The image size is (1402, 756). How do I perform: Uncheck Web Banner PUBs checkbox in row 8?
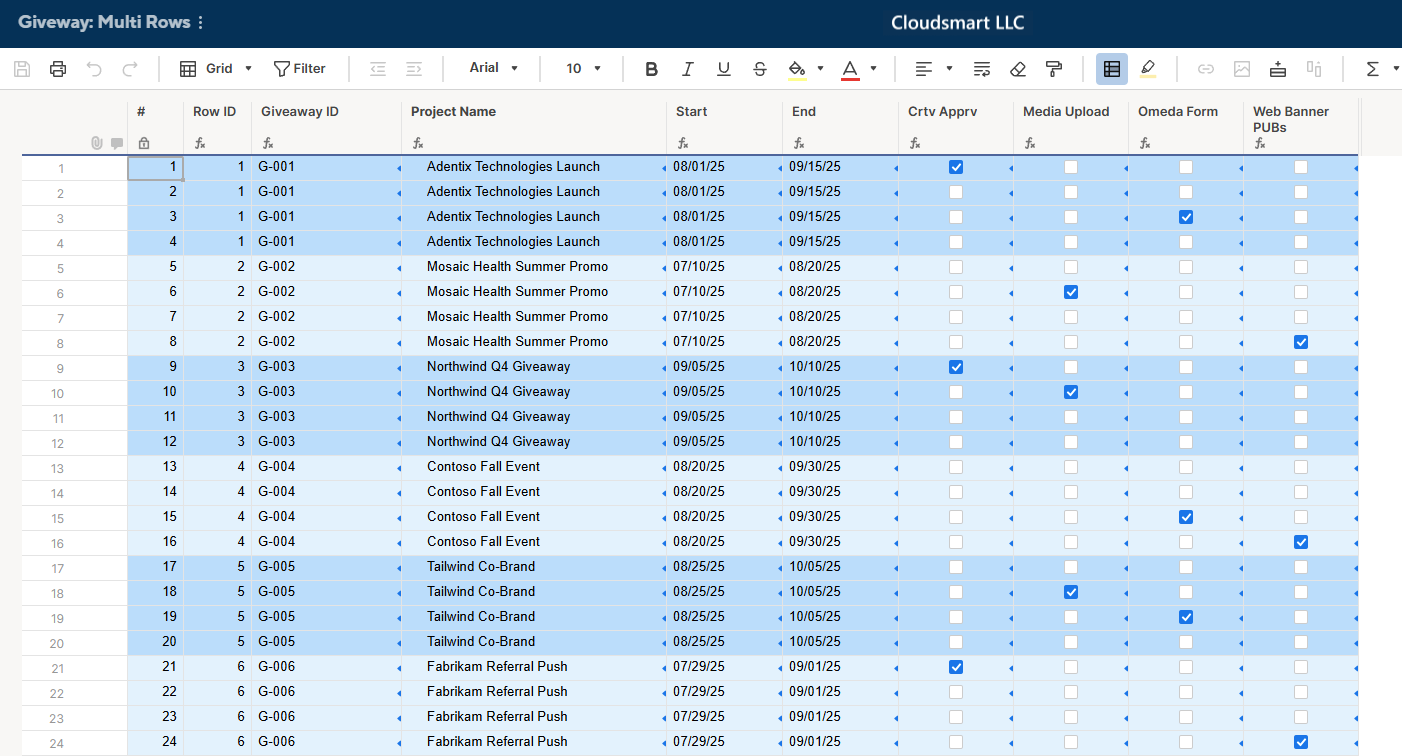[x=1301, y=342]
